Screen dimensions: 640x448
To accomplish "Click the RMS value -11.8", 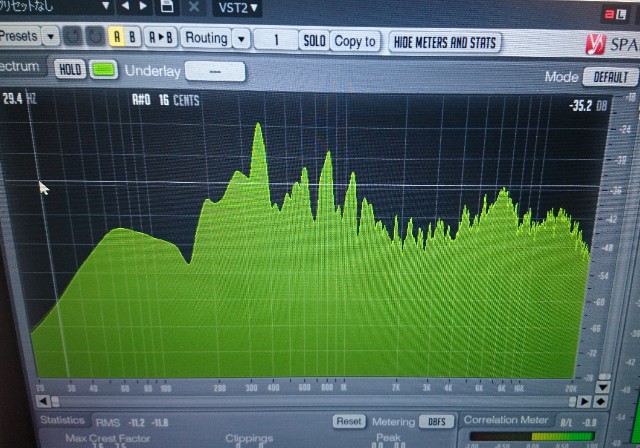I will point(160,422).
